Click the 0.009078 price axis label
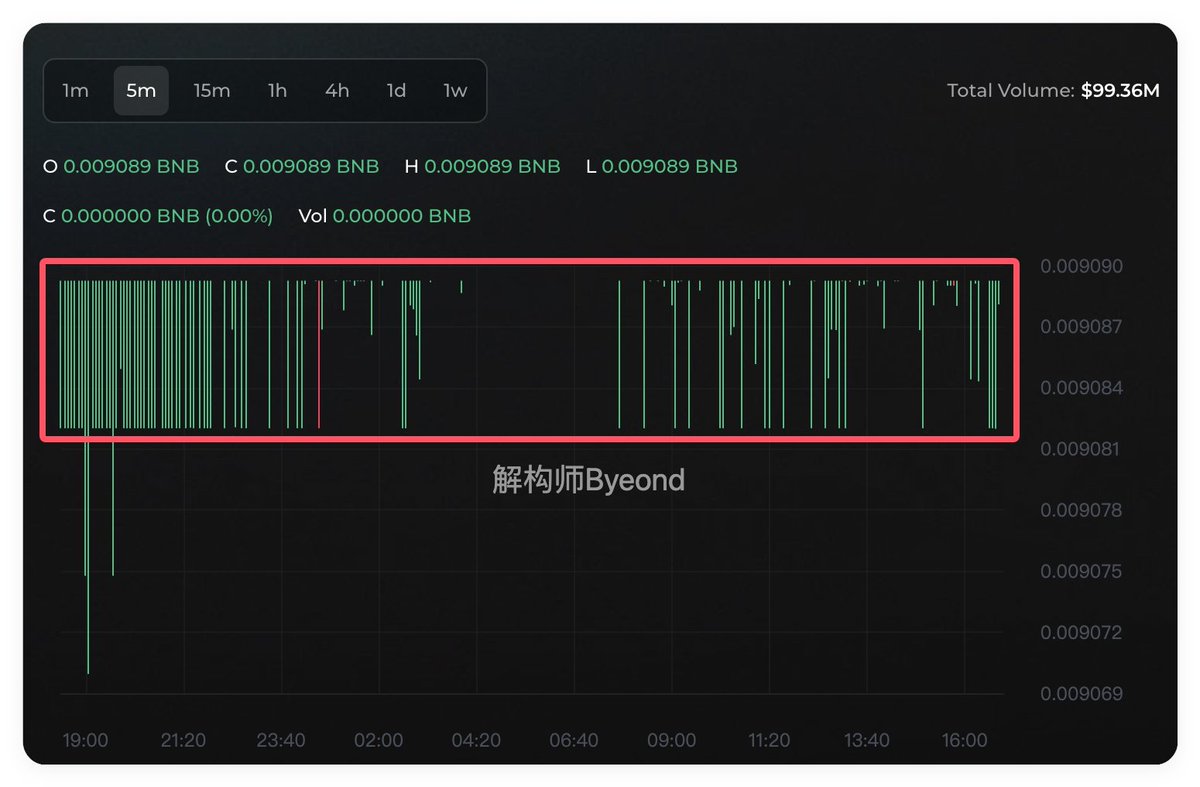 (1081, 510)
